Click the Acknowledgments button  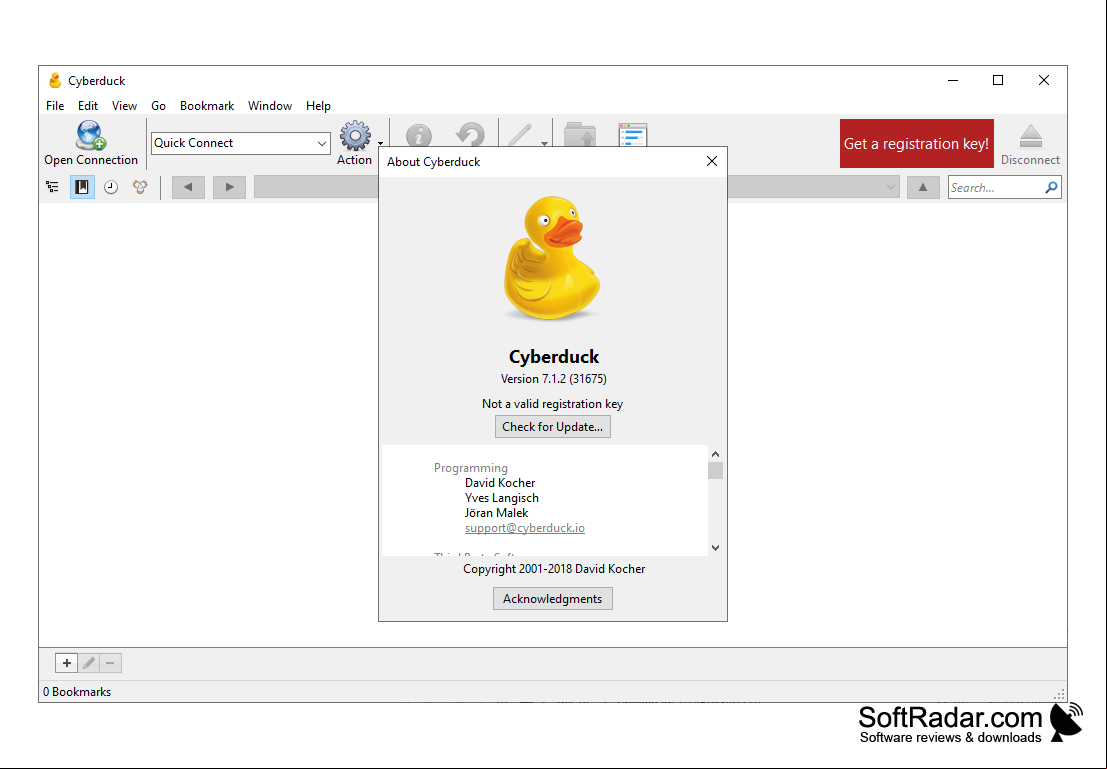pyautogui.click(x=553, y=599)
